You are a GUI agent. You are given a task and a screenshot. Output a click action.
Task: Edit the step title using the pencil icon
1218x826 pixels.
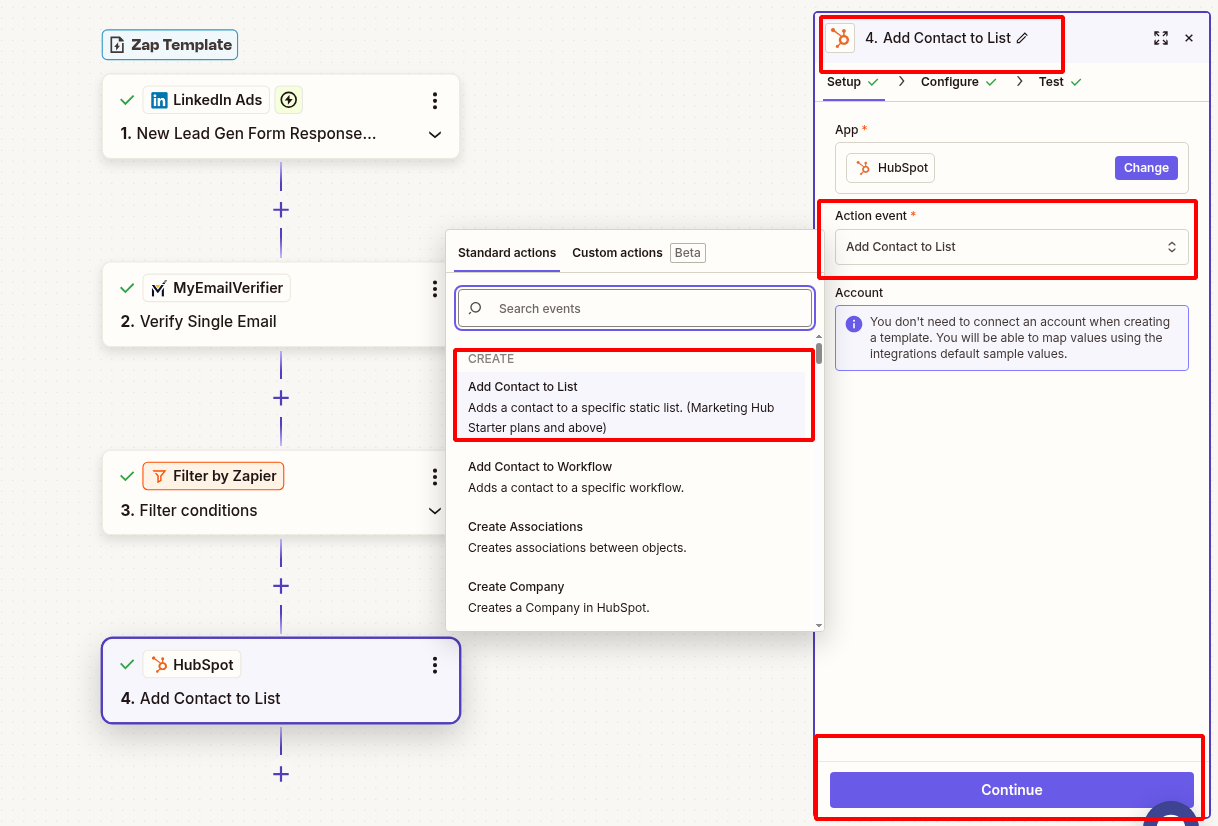(1019, 37)
